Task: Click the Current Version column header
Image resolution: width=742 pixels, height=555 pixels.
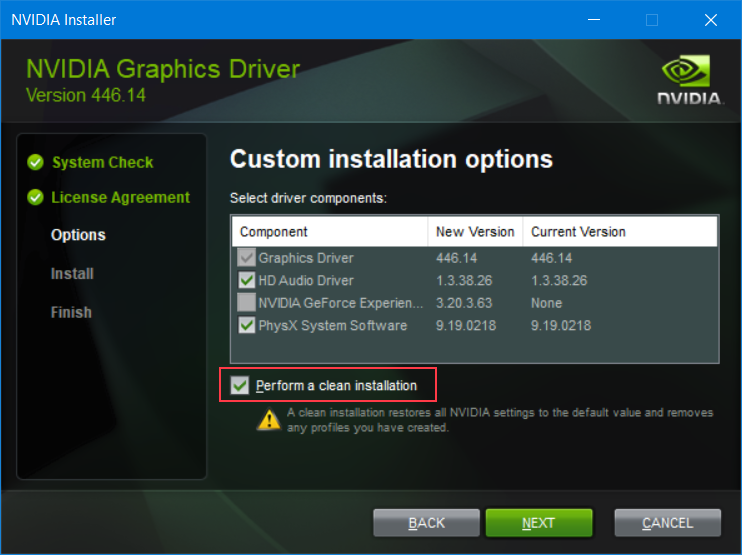Action: 578,232
